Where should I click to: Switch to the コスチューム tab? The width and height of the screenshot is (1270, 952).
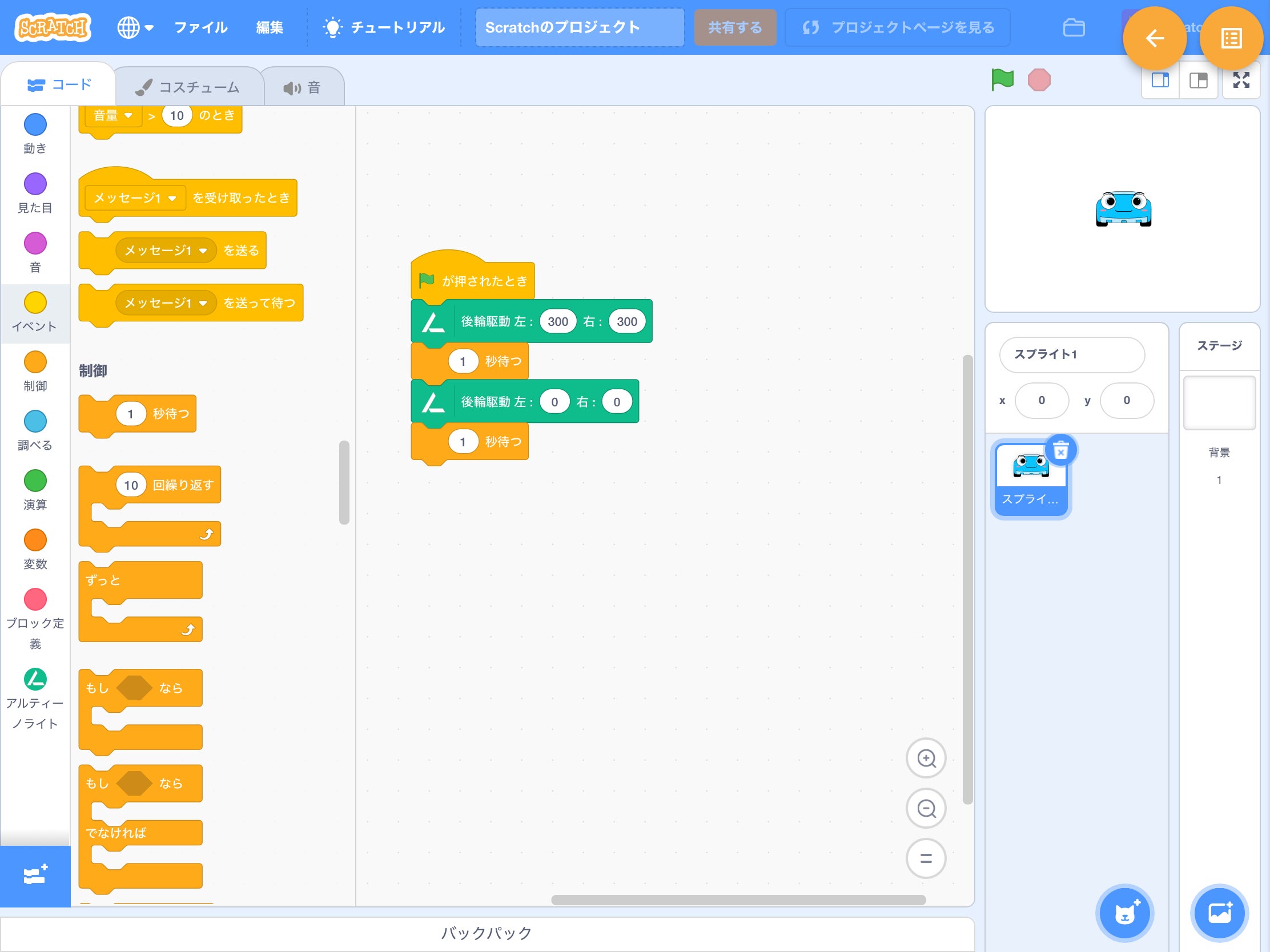pyautogui.click(x=188, y=87)
